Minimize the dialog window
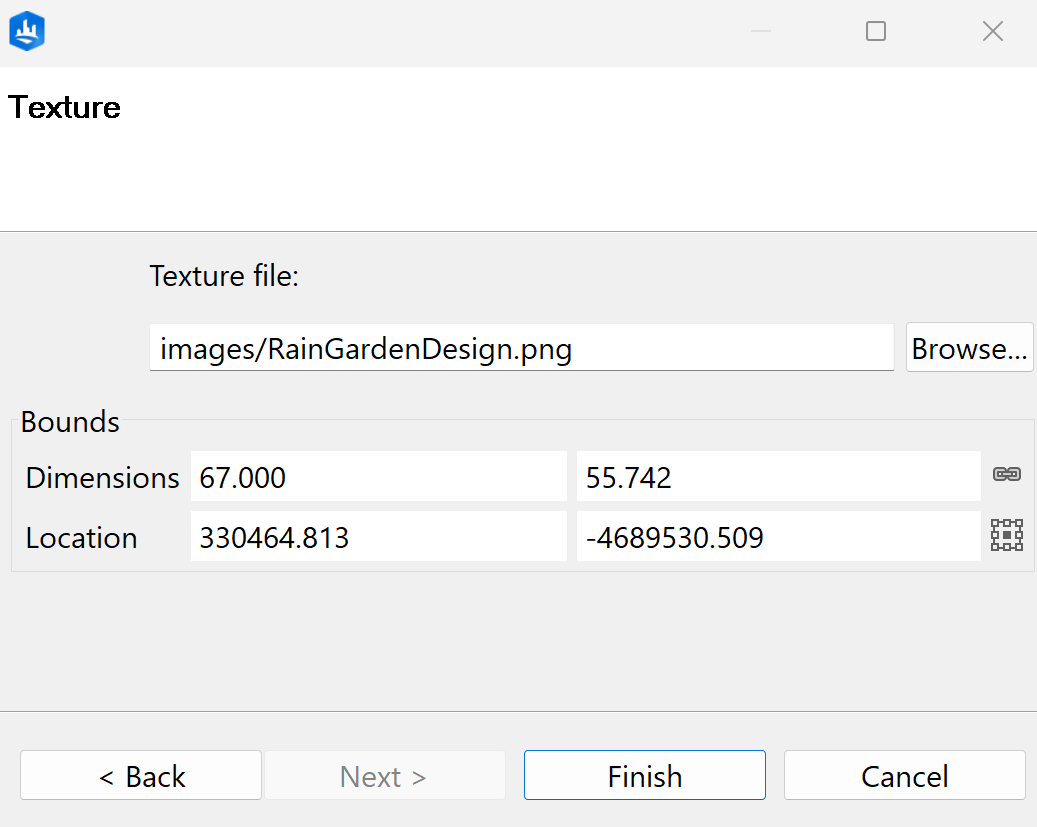Image resolution: width=1037 pixels, height=827 pixels. pyautogui.click(x=760, y=32)
